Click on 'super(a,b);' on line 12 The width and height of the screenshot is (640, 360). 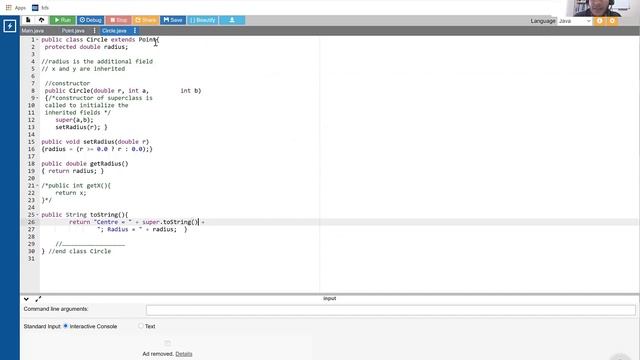(x=74, y=120)
